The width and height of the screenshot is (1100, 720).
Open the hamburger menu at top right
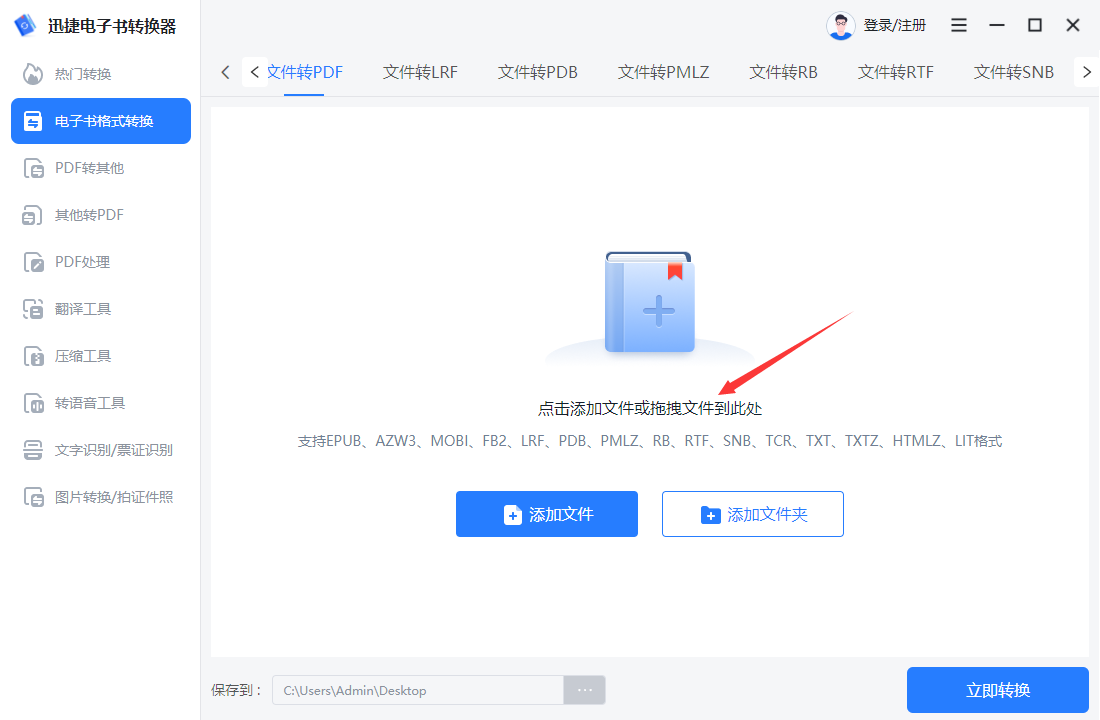pos(958,24)
